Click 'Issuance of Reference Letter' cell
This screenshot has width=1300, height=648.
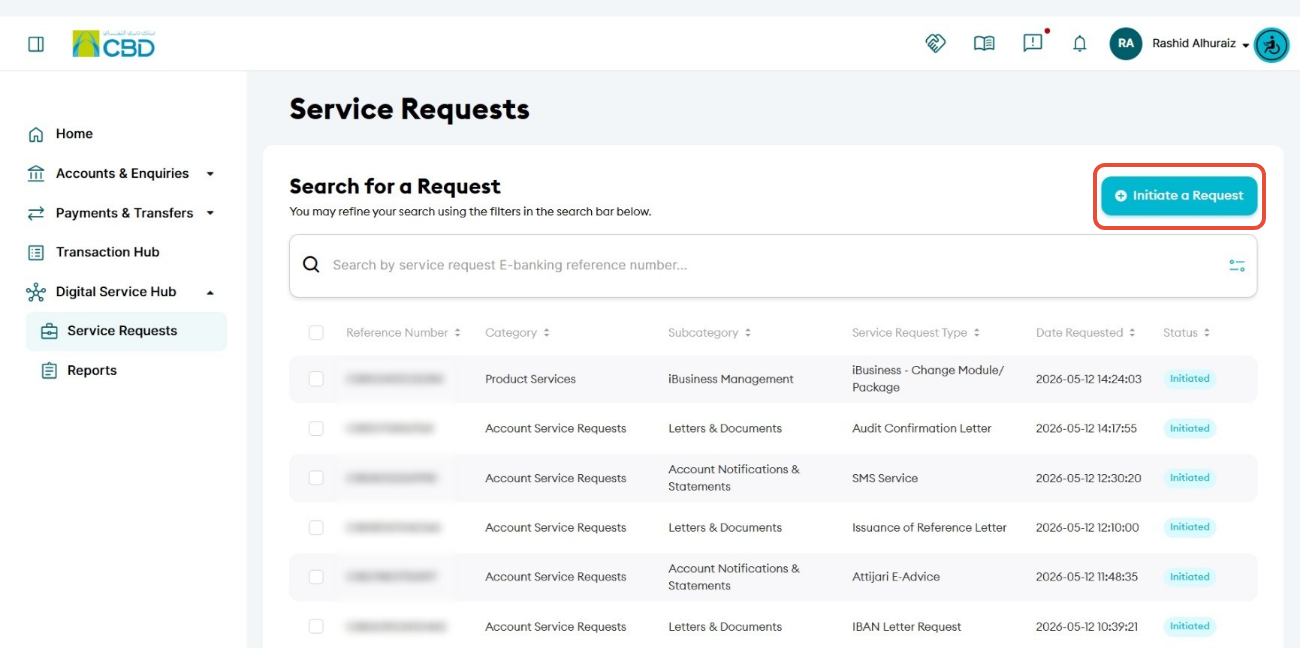[x=929, y=527]
